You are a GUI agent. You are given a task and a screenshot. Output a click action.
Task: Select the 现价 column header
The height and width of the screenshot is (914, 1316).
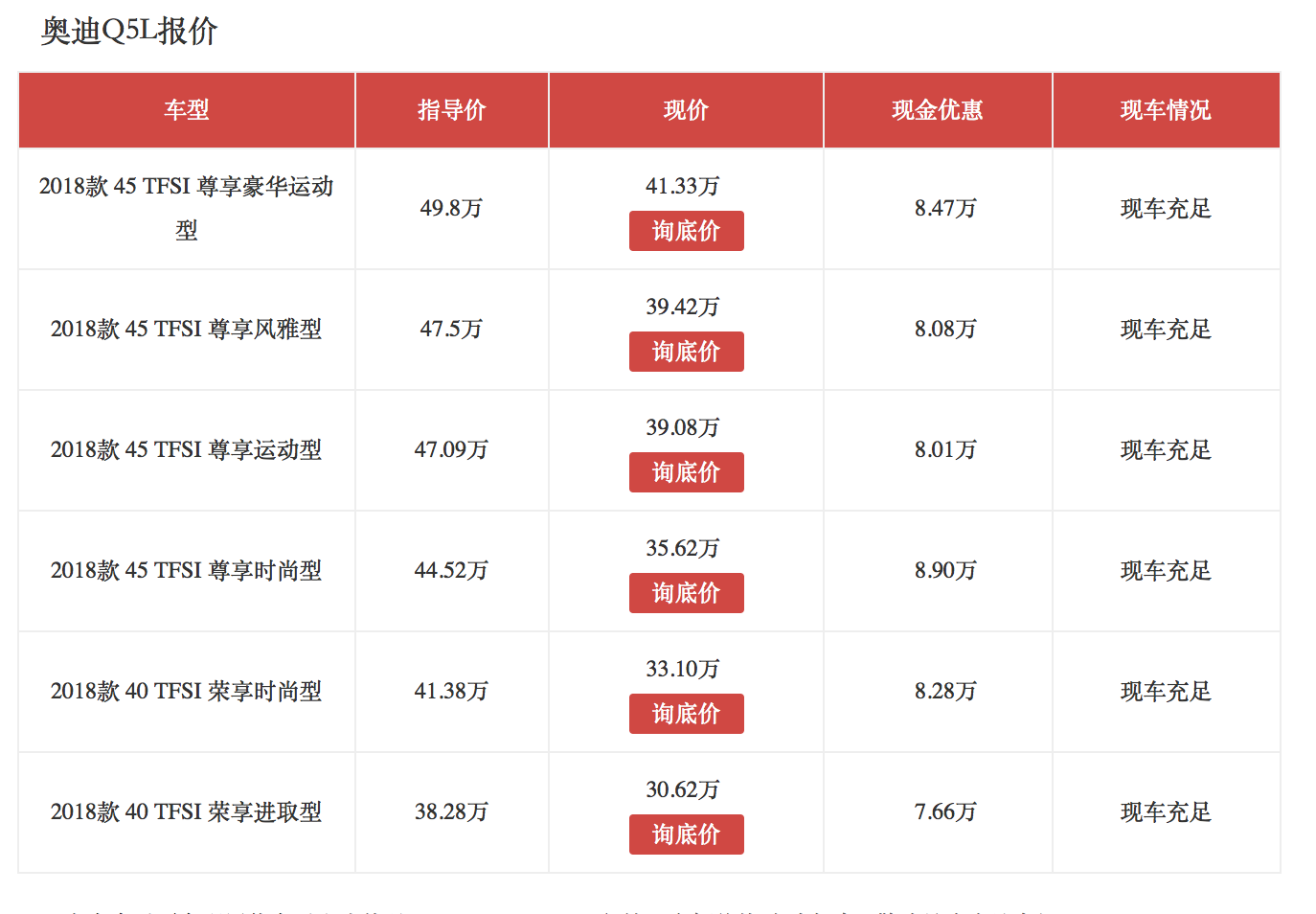[x=686, y=110]
